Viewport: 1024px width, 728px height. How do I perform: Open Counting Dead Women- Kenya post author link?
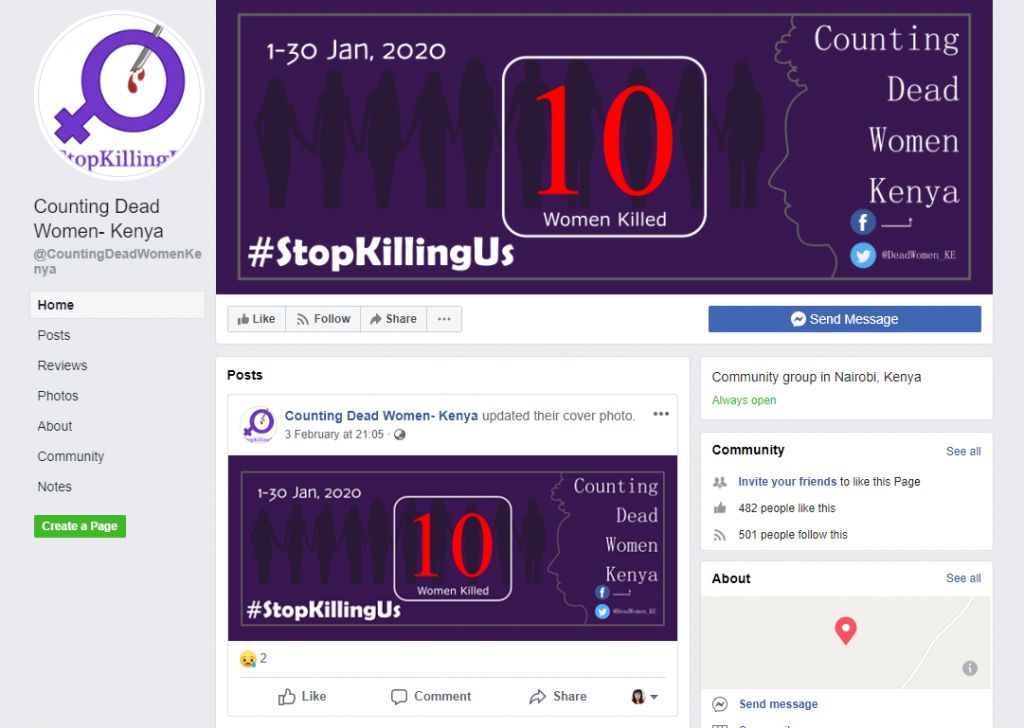click(x=381, y=416)
